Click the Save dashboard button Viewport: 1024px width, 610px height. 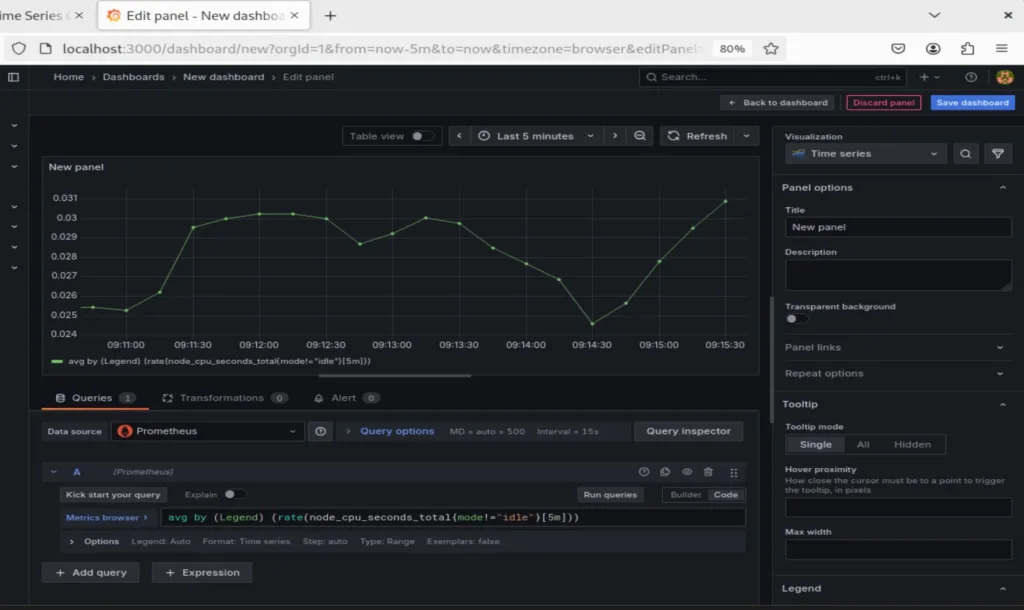(972, 103)
